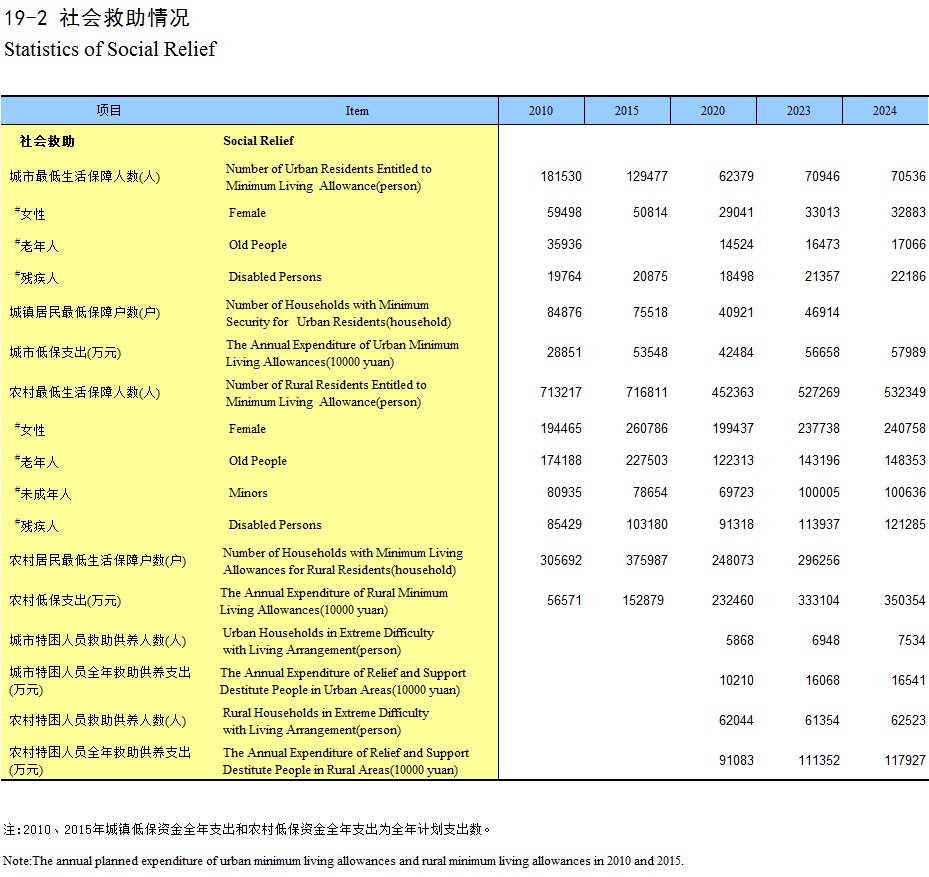The width and height of the screenshot is (929, 877).
Task: Select the '未成年人' row label
Action: tap(43, 493)
